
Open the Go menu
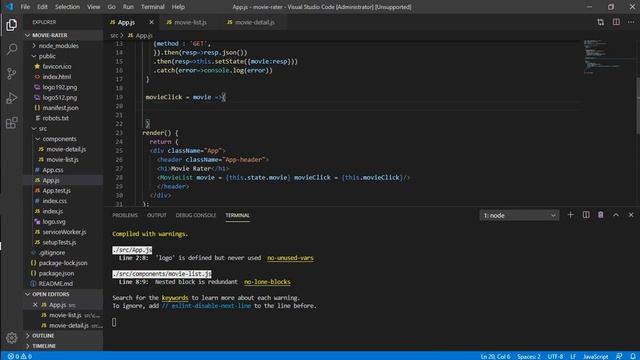click(111, 7)
